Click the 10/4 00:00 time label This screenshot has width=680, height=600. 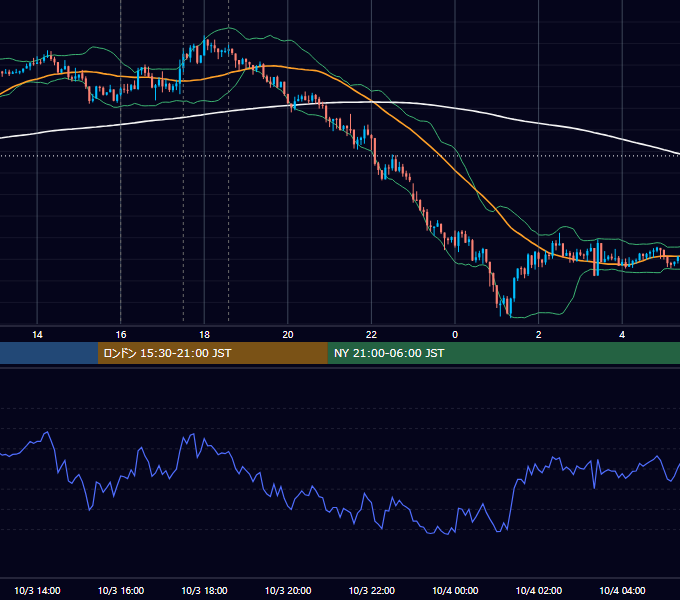[455, 590]
